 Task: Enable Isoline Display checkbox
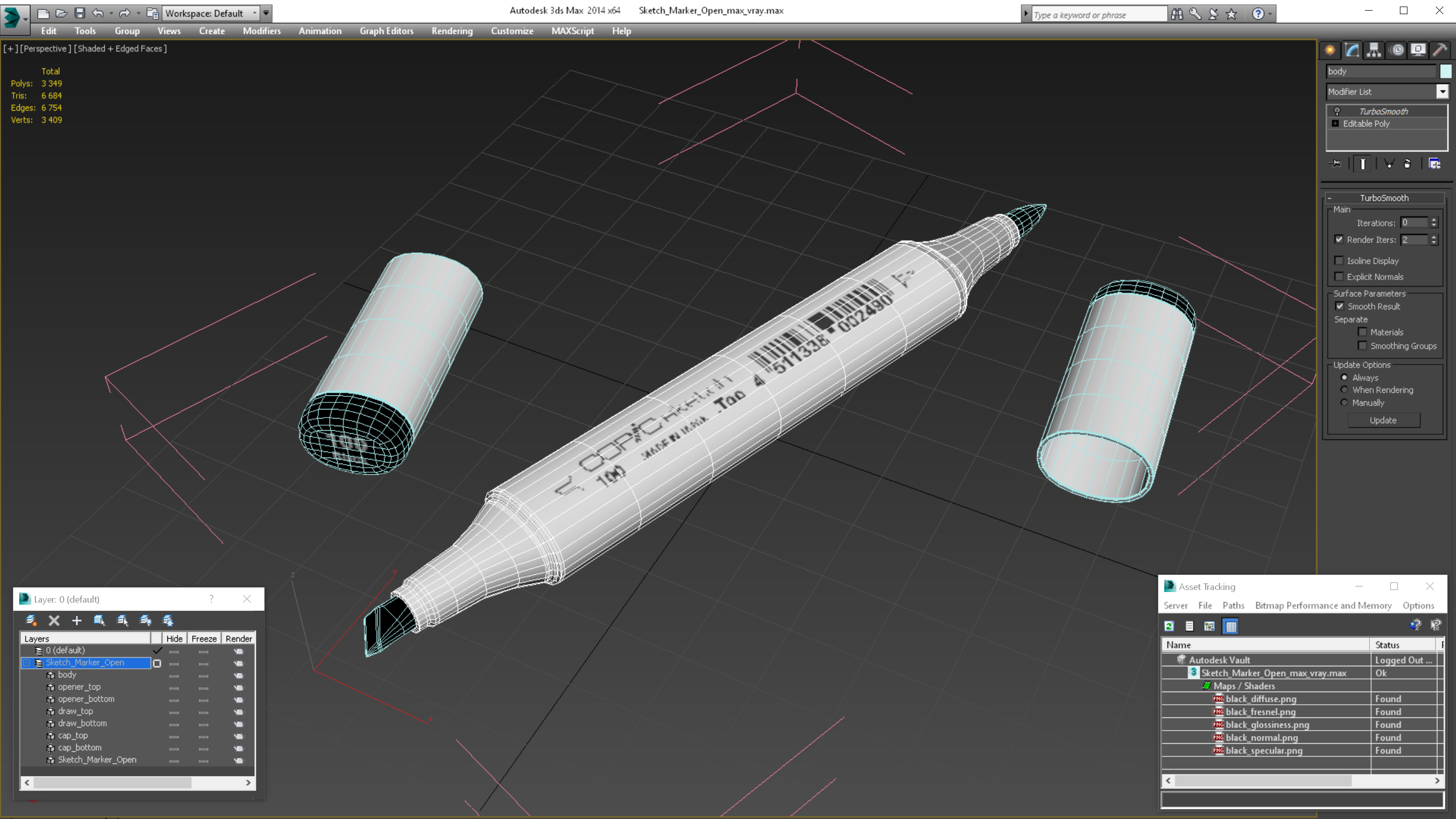tap(1339, 260)
